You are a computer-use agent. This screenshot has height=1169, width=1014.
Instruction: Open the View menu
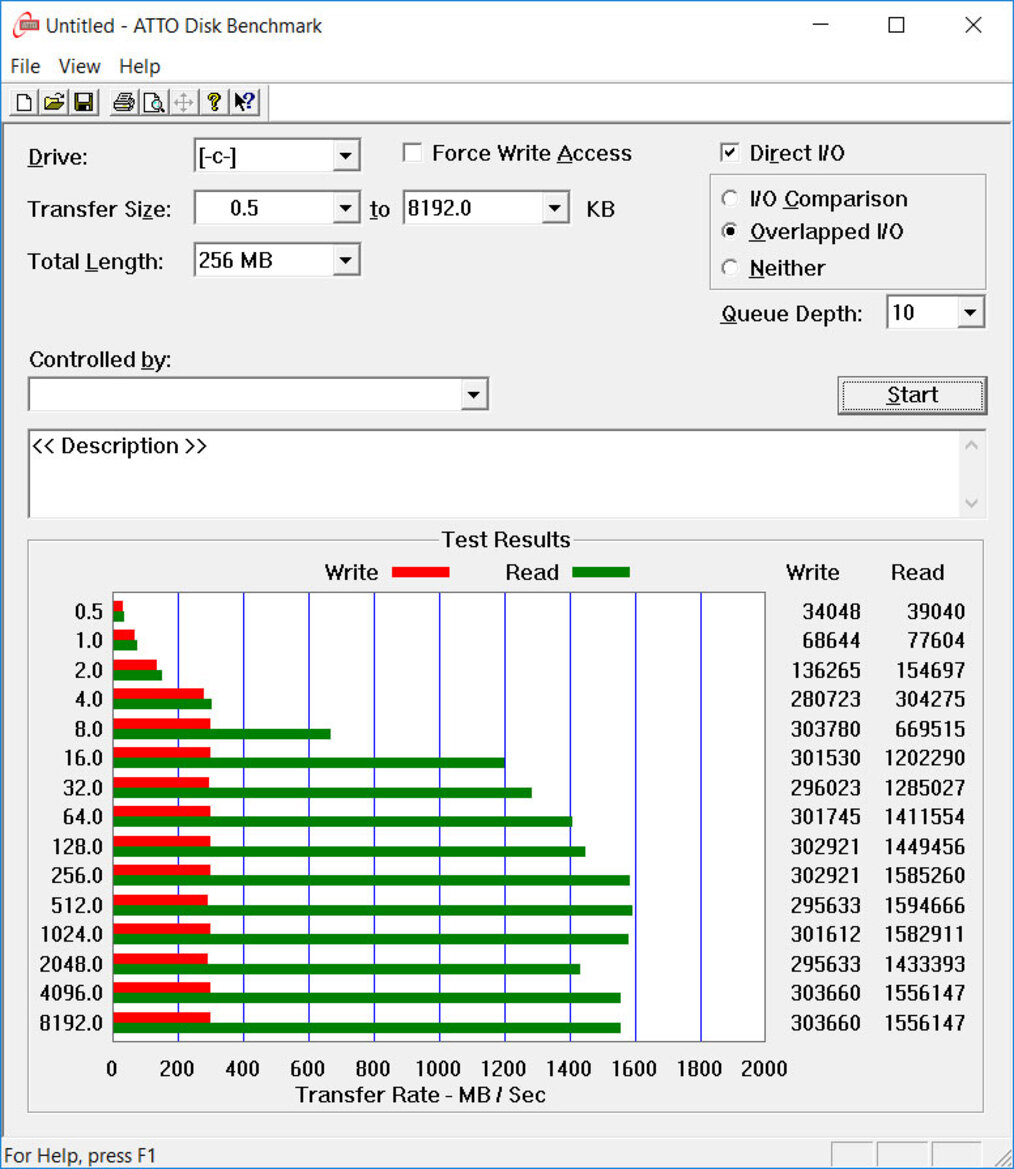(79, 66)
